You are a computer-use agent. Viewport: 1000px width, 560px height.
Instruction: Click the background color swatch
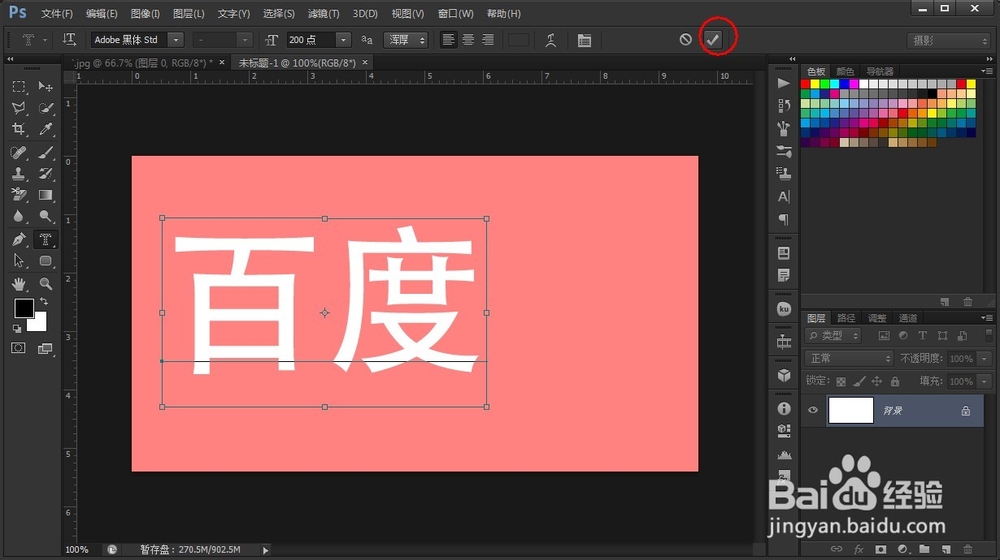click(38, 323)
